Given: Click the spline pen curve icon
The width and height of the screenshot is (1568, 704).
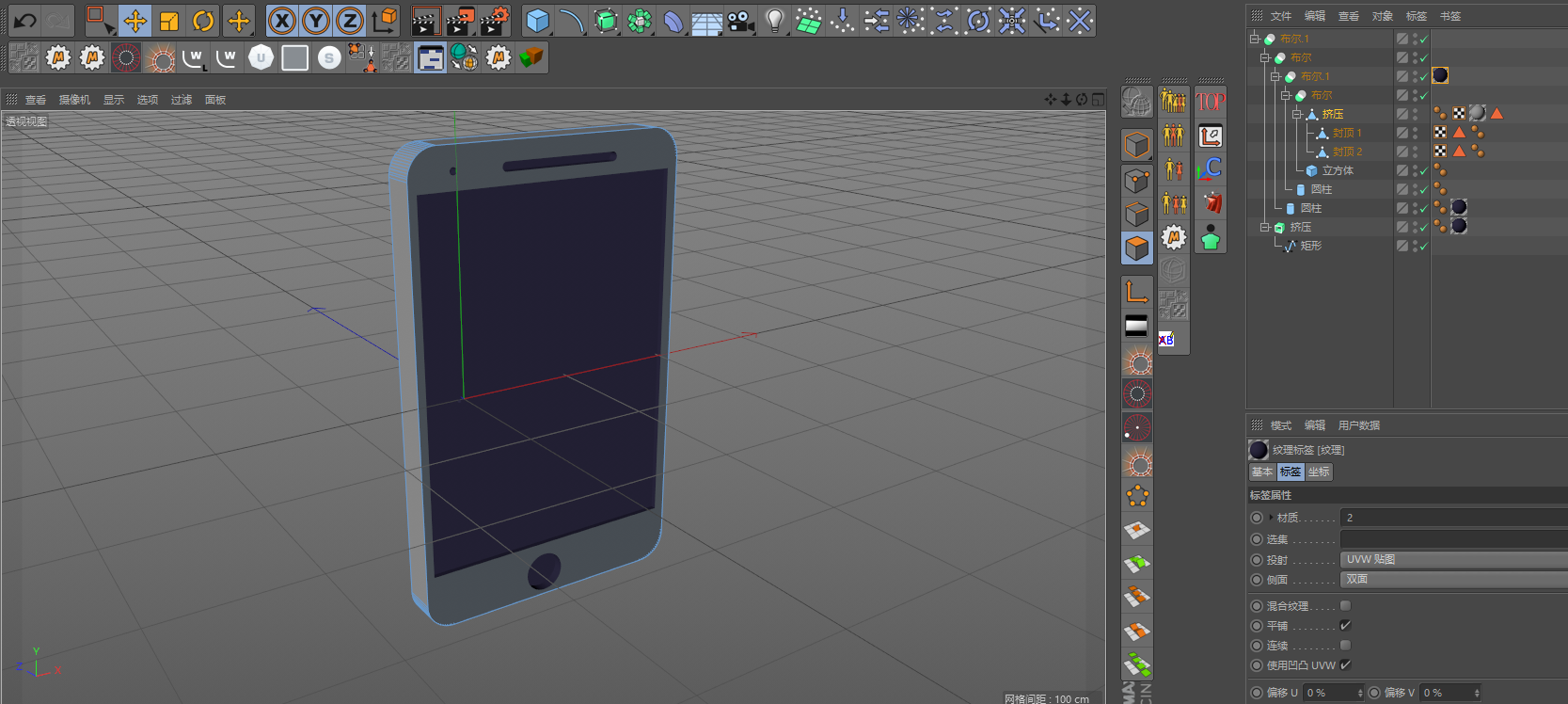Looking at the screenshot, I should [x=571, y=21].
